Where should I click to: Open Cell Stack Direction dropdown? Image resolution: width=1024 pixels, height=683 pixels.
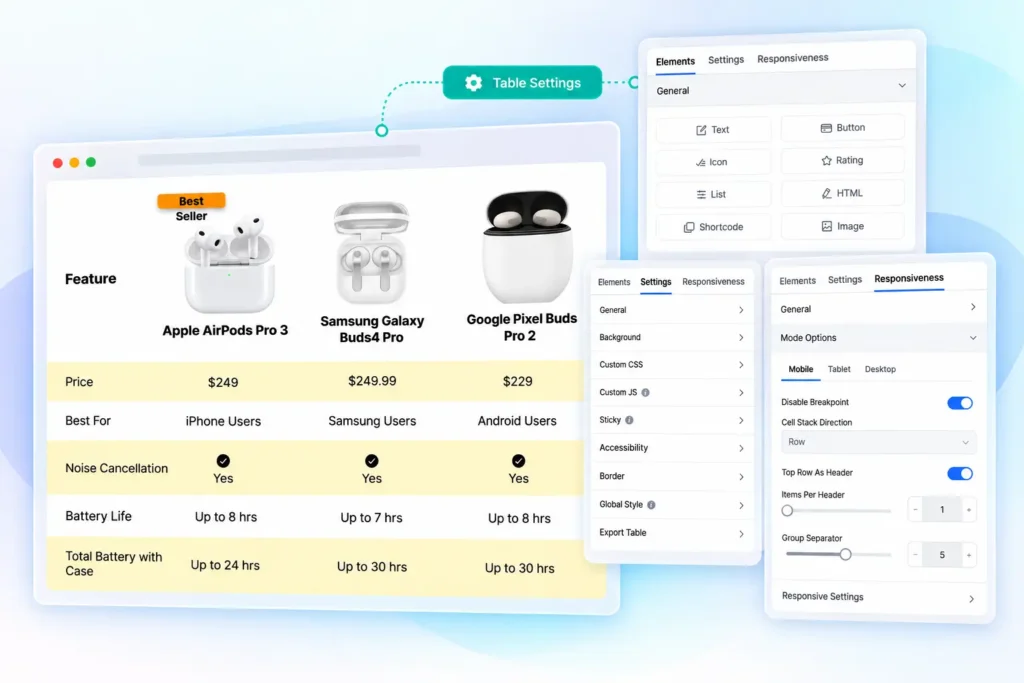tap(878, 442)
